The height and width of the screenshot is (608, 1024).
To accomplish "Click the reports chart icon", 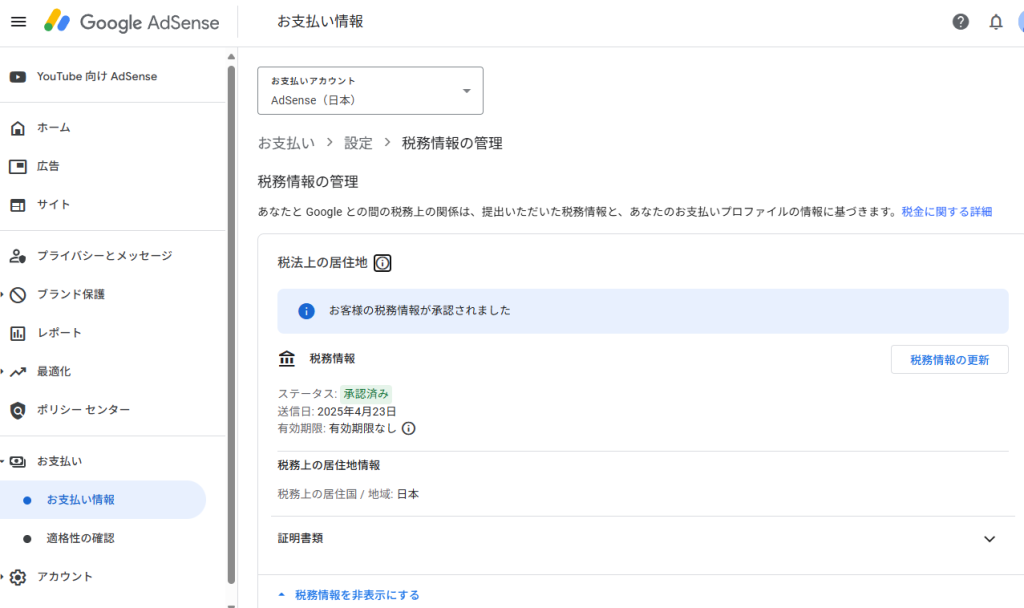I will (x=18, y=333).
